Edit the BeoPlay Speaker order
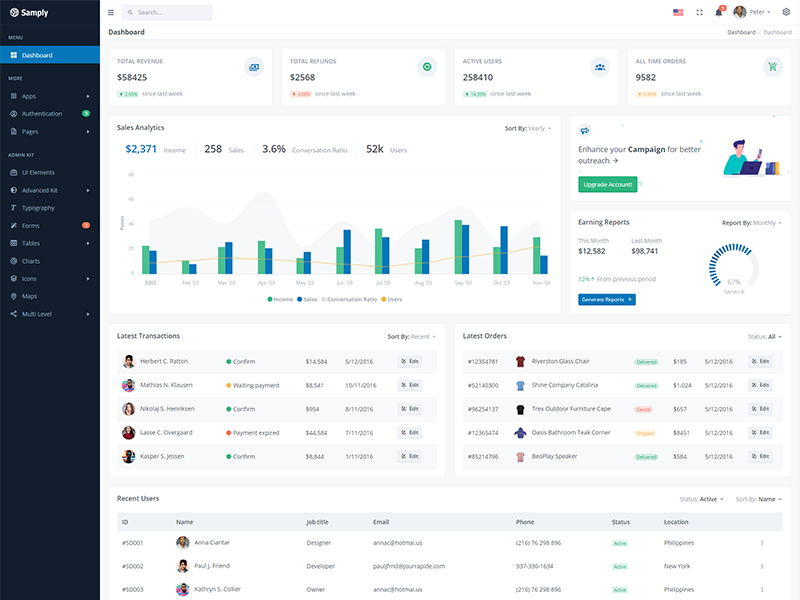The height and width of the screenshot is (600, 800). pos(760,457)
